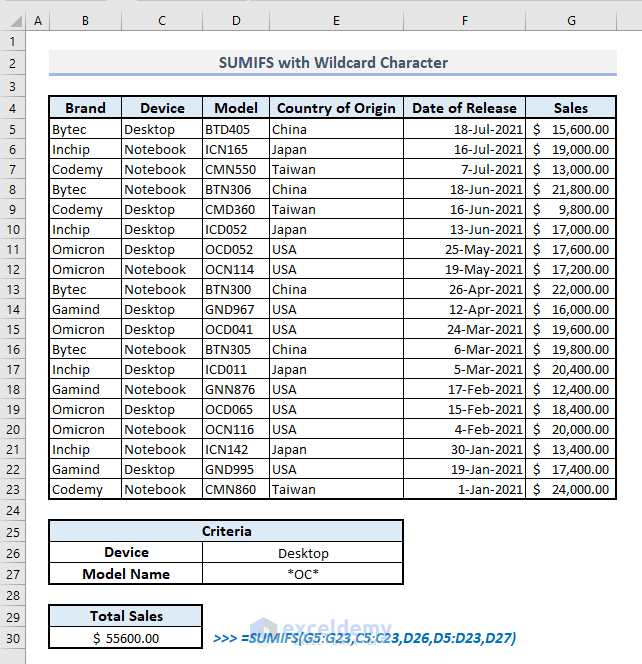Click the title cell 'SUMIFS with Wildcard Character'
Viewport: 642px width, 664px height.
pos(333,63)
